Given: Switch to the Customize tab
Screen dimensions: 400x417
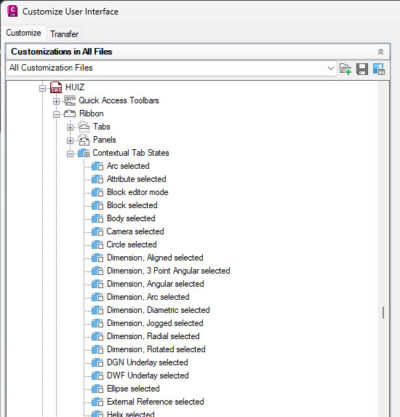Looking at the screenshot, I should click(23, 33).
